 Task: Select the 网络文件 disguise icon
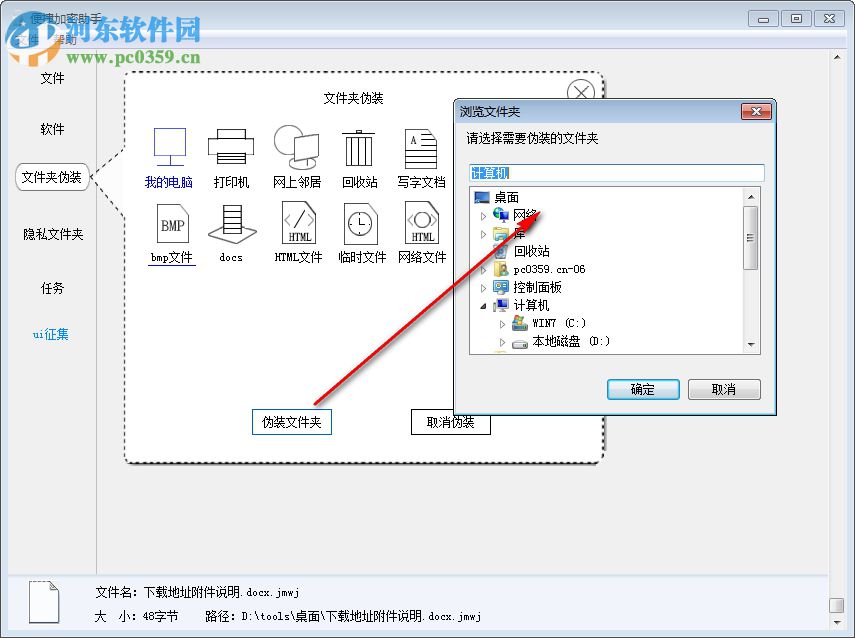pos(421,224)
